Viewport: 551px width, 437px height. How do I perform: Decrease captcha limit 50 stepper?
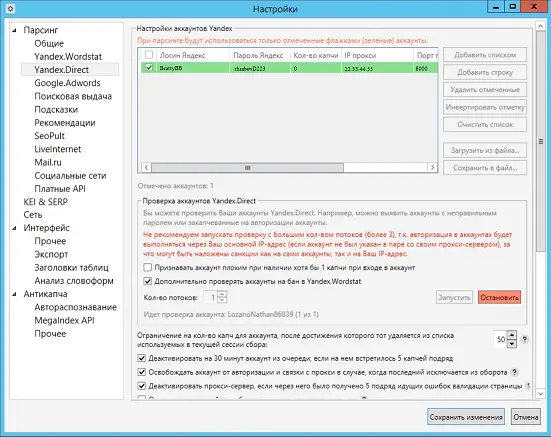tap(512, 344)
